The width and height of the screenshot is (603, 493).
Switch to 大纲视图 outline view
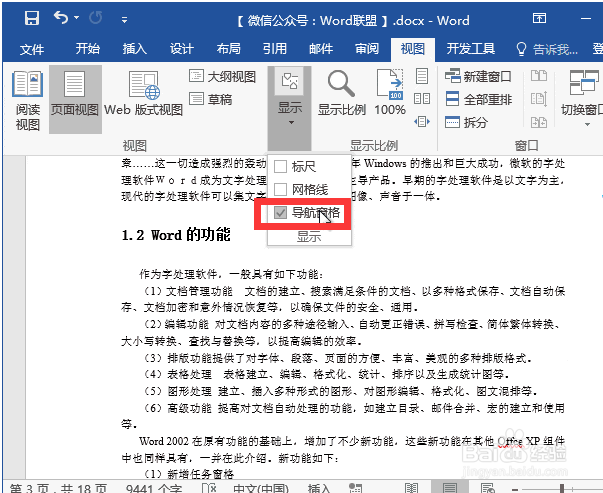(x=222, y=77)
